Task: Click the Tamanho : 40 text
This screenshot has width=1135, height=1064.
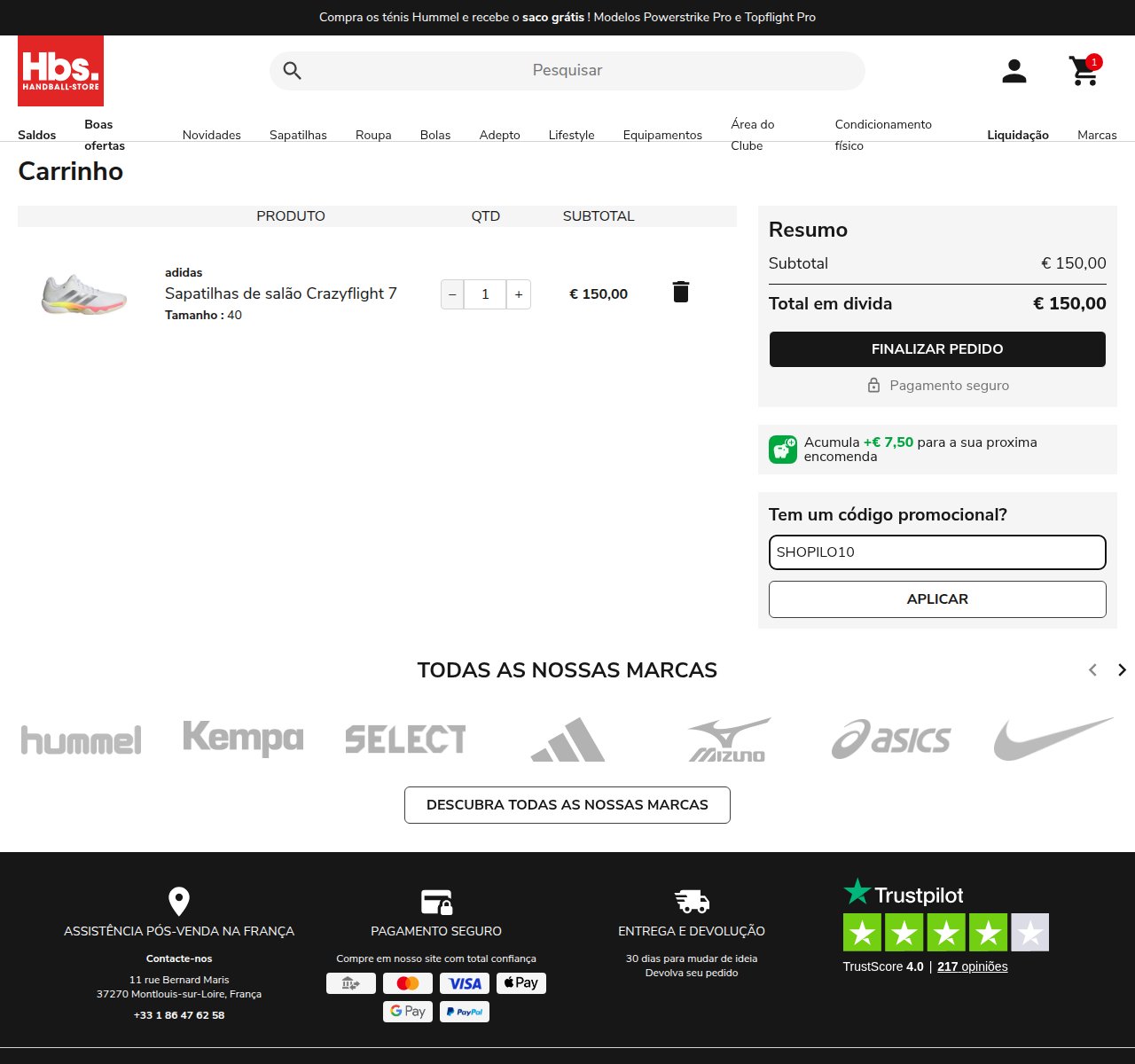Action: 203,315
